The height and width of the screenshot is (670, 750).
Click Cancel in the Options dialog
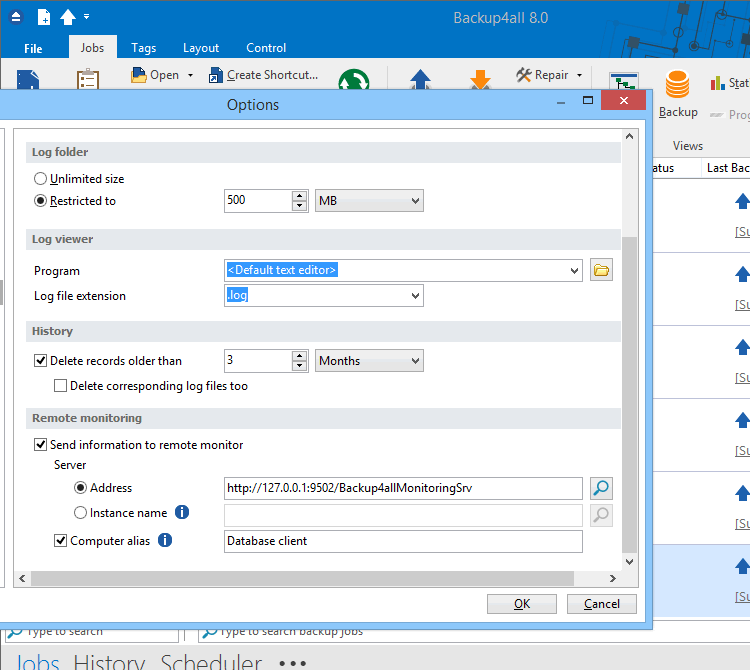(x=602, y=604)
